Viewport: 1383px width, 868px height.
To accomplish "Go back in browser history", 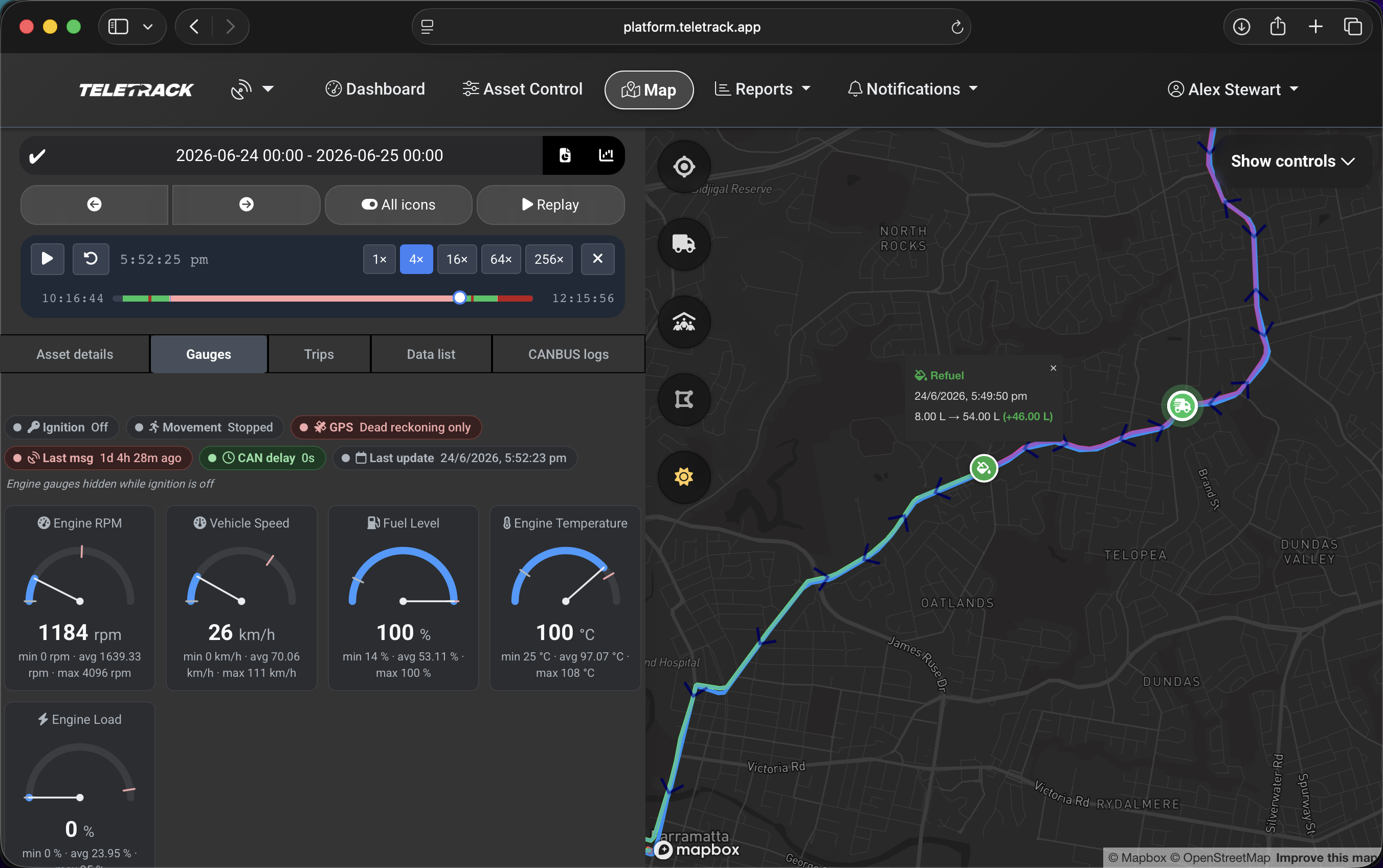I will [194, 27].
